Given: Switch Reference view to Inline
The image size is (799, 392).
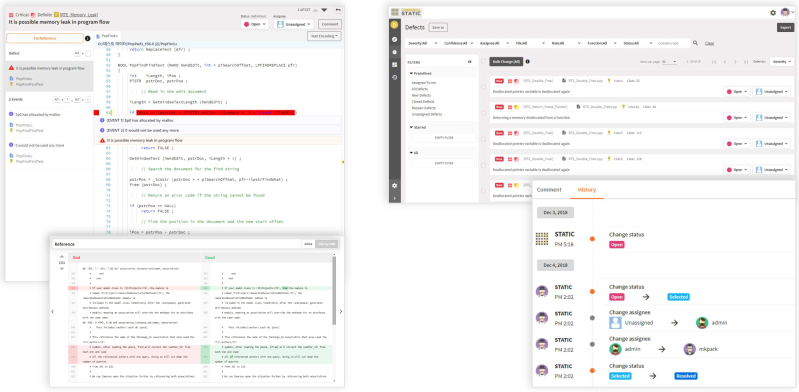Looking at the screenshot, I should (x=308, y=244).
